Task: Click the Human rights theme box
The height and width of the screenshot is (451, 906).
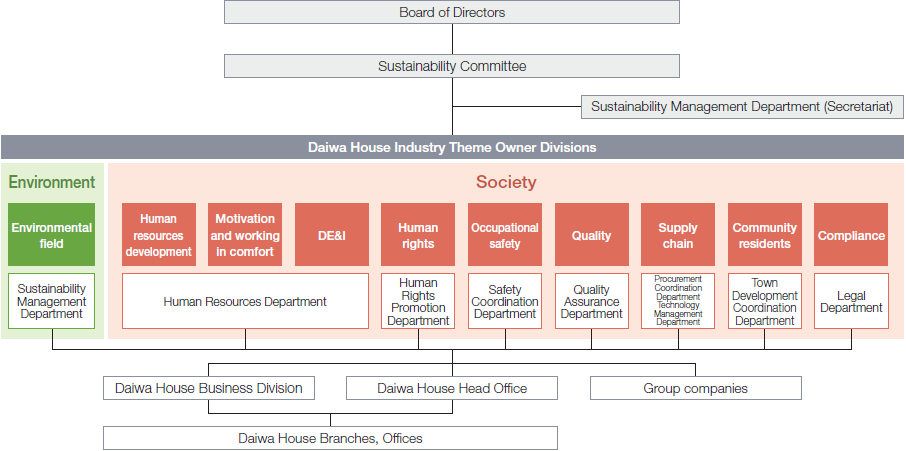Action: point(418,235)
